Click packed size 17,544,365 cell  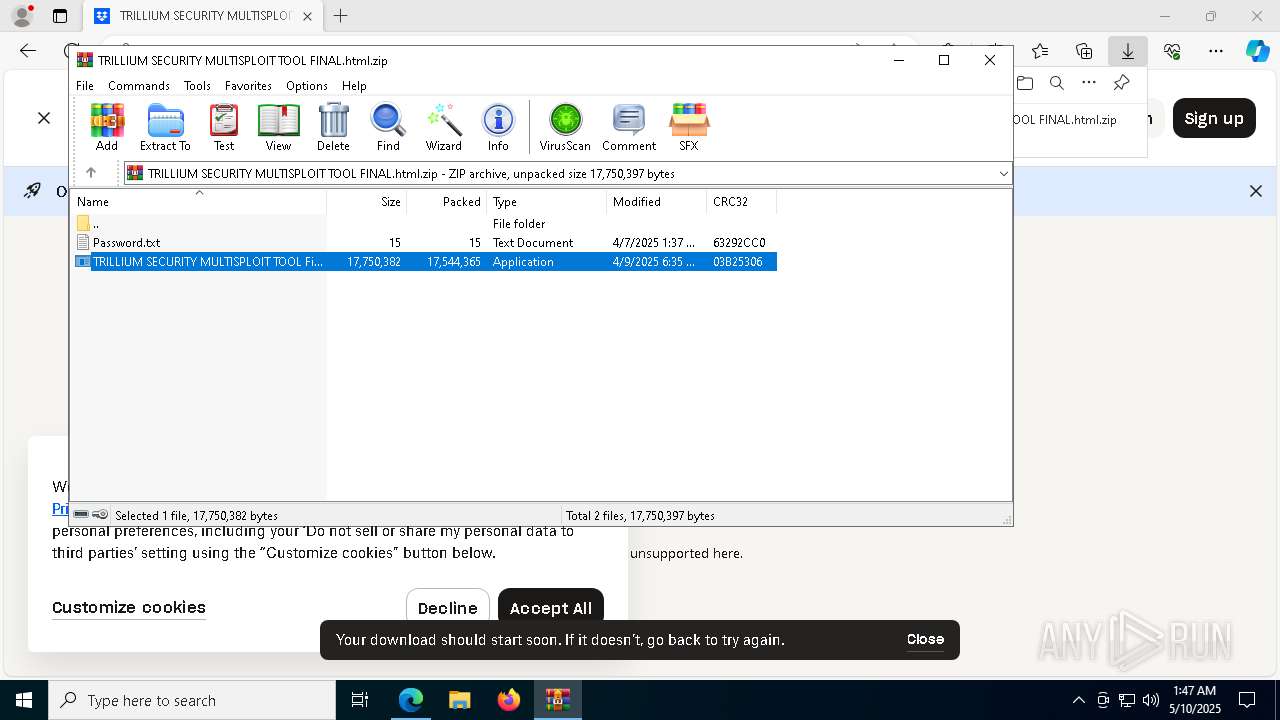tap(453, 262)
